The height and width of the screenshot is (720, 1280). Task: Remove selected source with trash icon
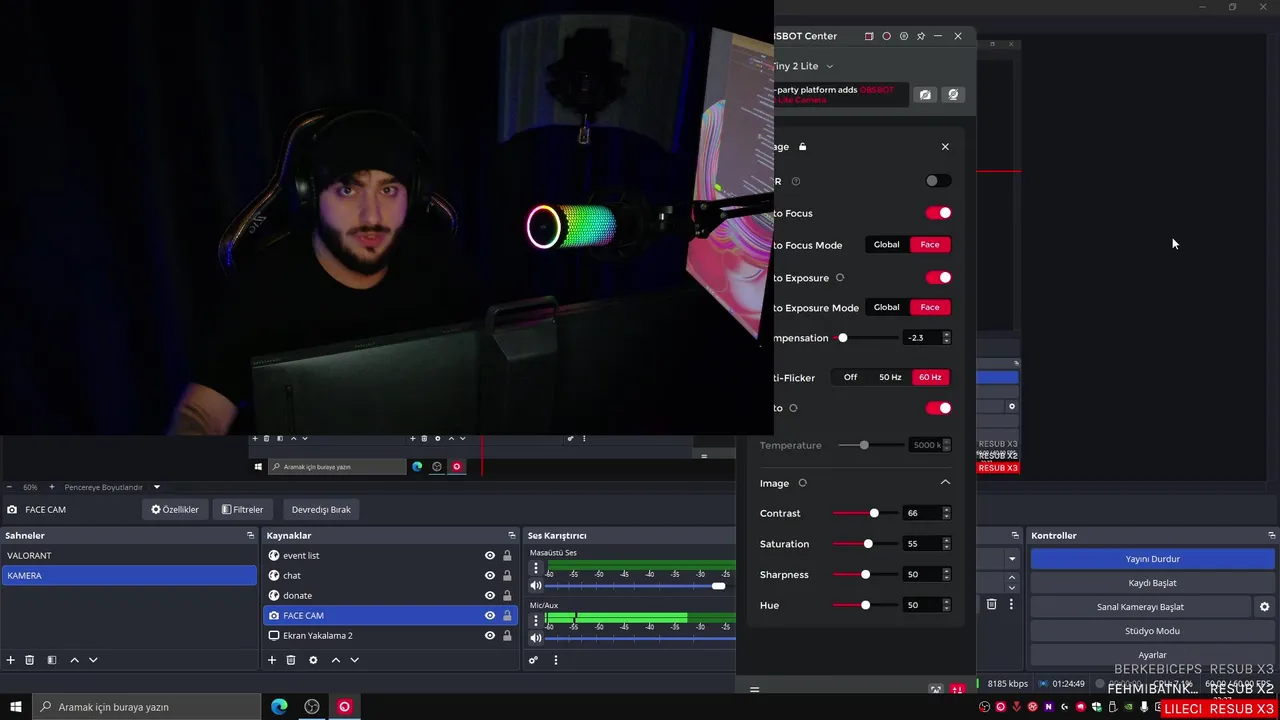pos(291,660)
